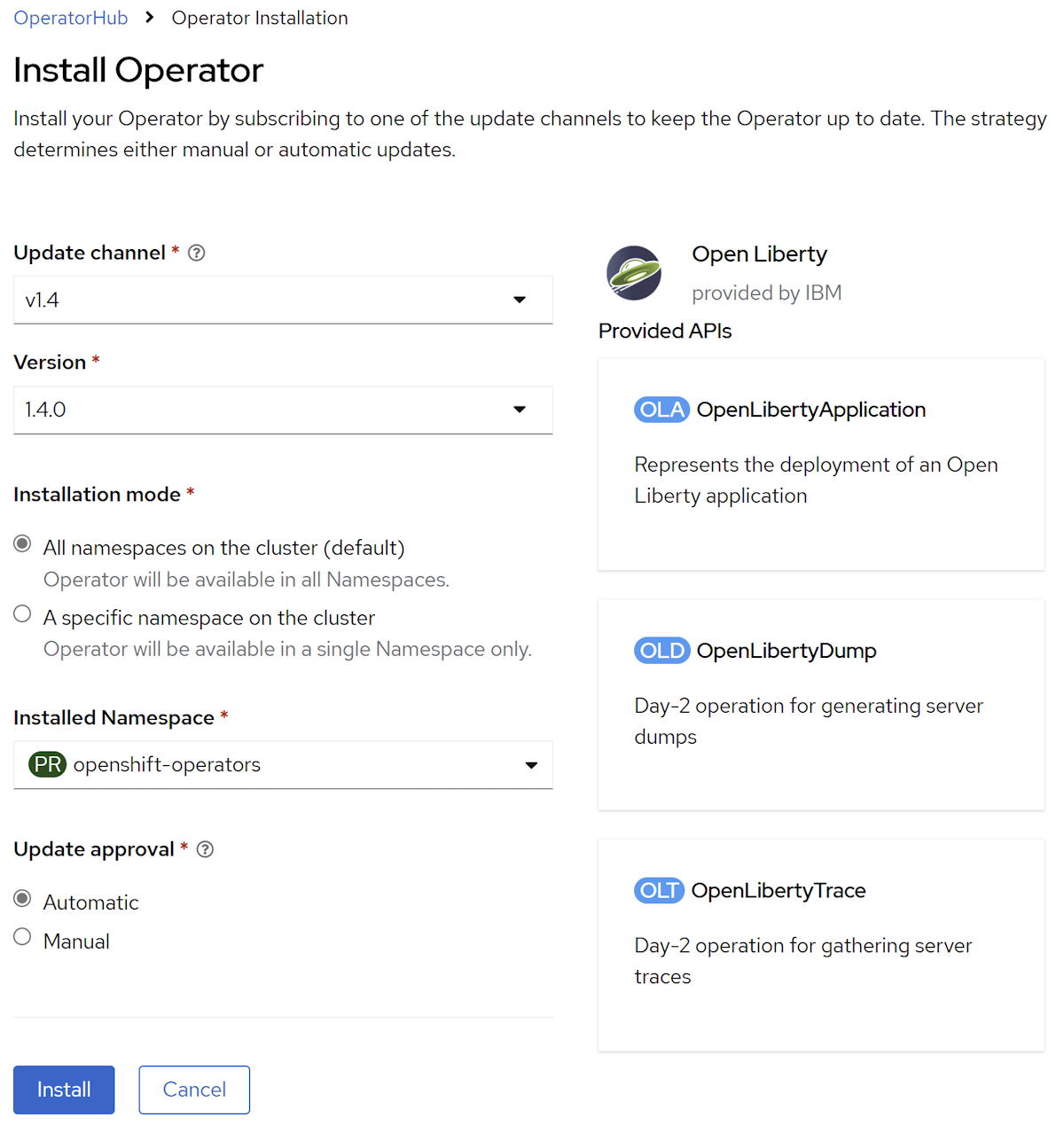Choose Manual update approval
Screen dimensions: 1064x1125
23,937
